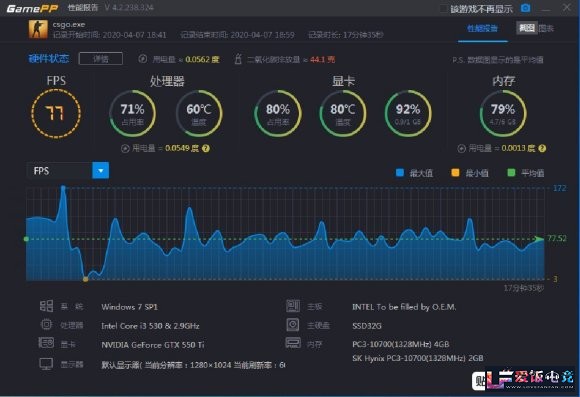
Task: Switch to the highlighted 概图 view
Action: (x=527, y=28)
